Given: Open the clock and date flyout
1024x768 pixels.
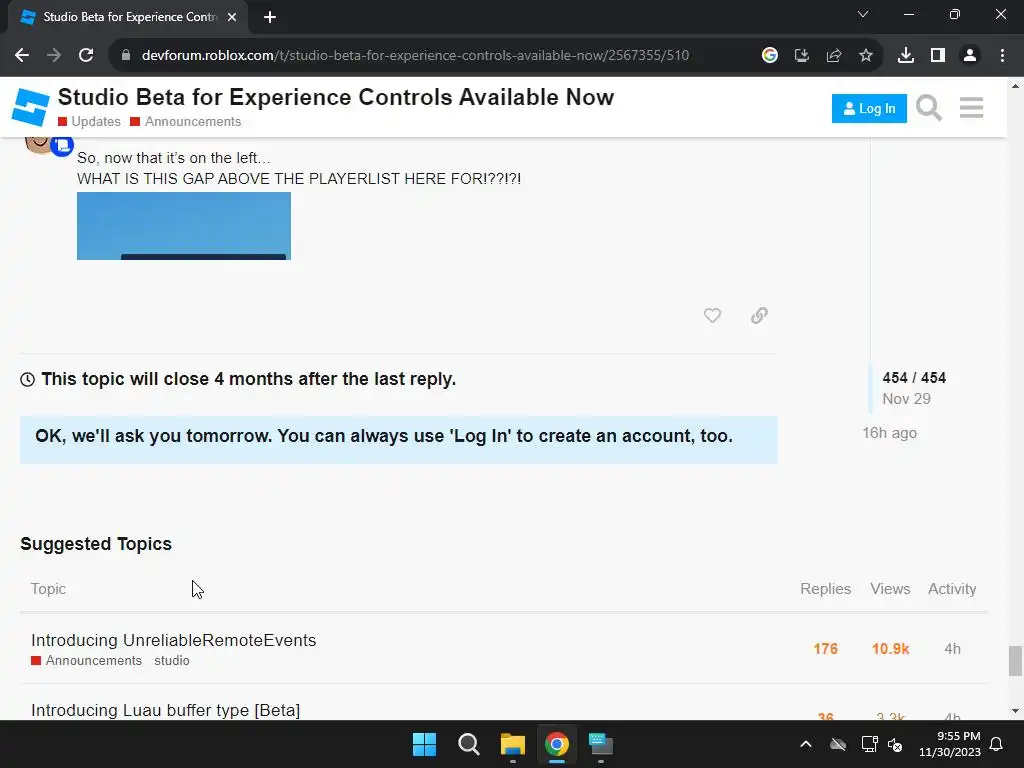Looking at the screenshot, I should 950,744.
